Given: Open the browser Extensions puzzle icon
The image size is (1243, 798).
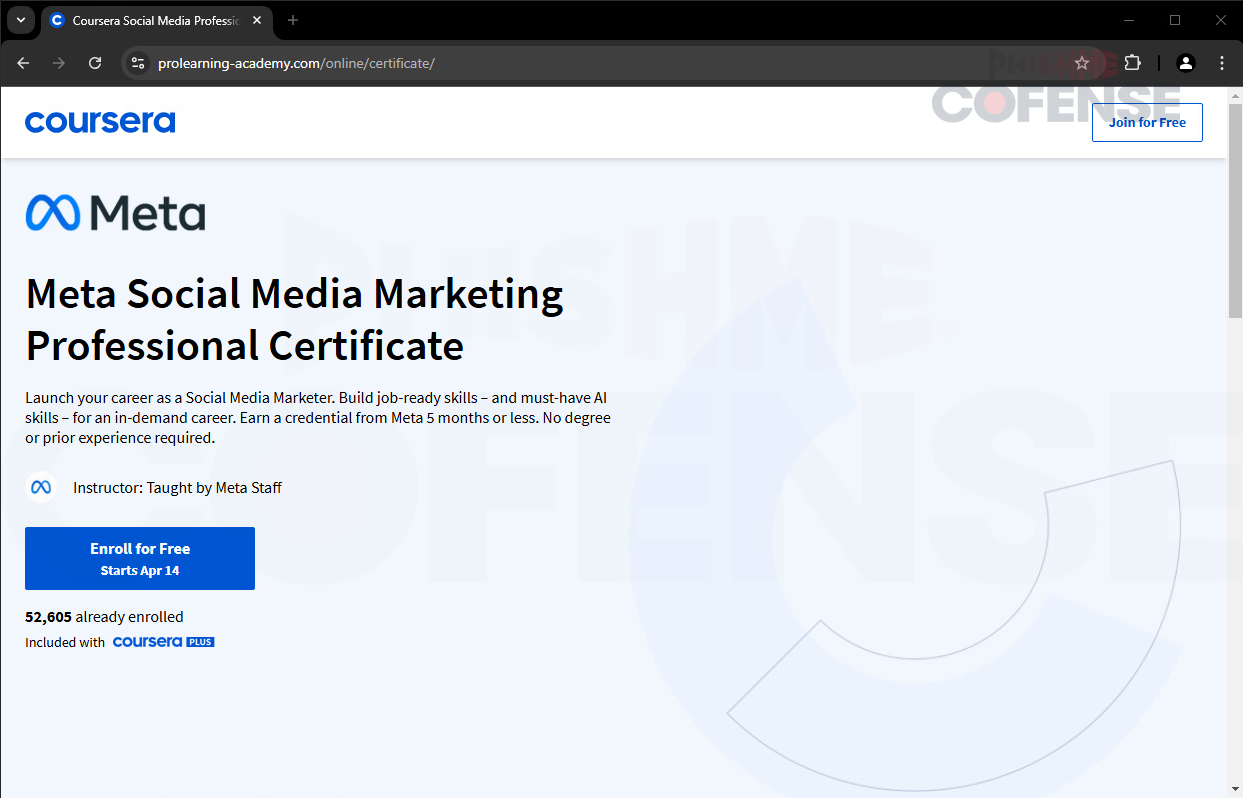Looking at the screenshot, I should (1132, 63).
